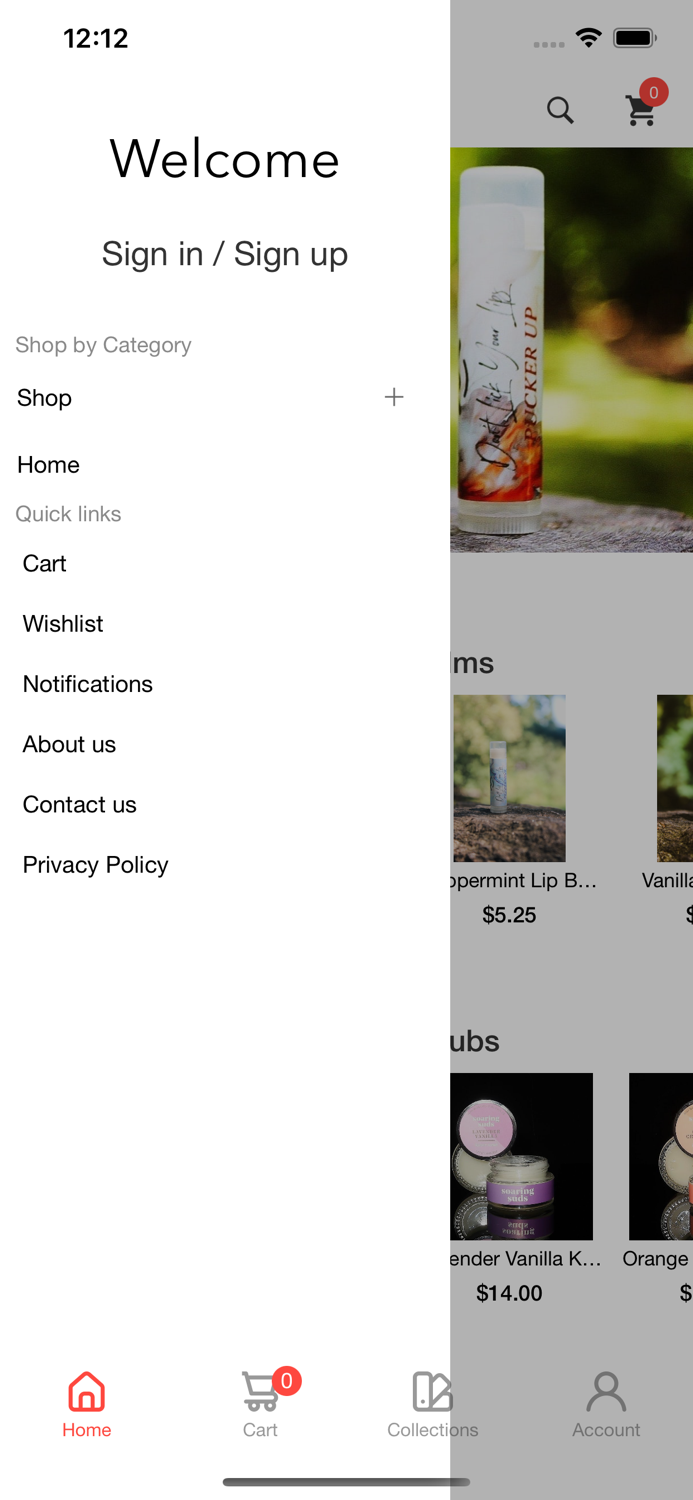Tap the Cart trolley icon in bottom bar
This screenshot has width=693, height=1500.
(260, 1391)
